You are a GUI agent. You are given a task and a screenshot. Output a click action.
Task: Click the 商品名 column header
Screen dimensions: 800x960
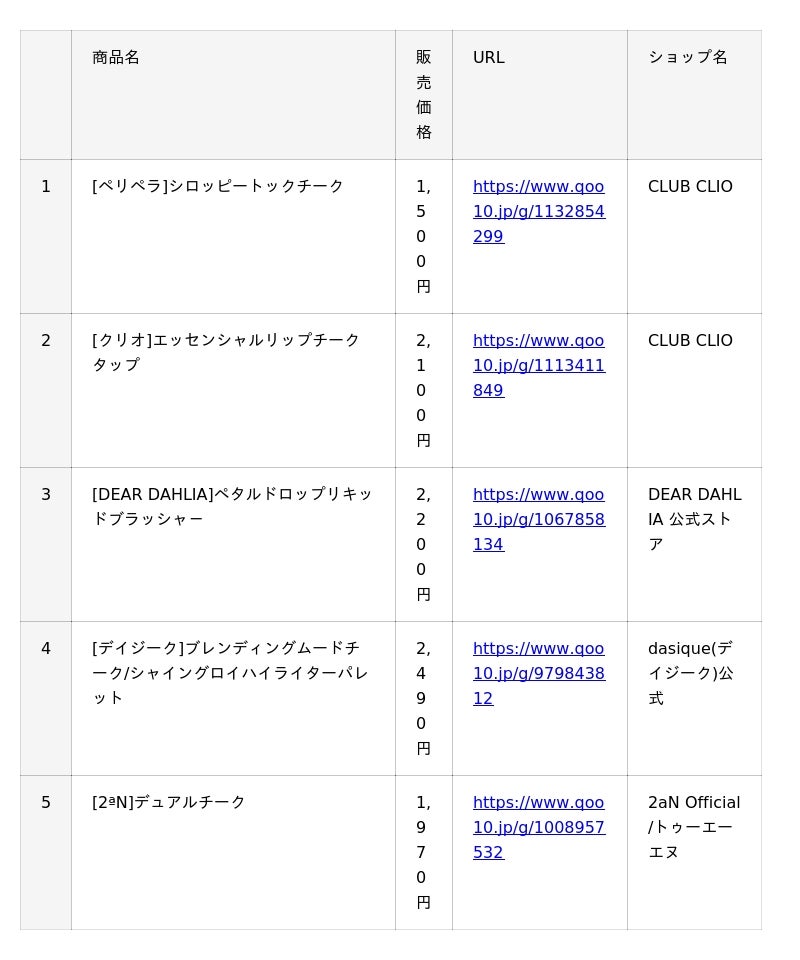click(x=116, y=58)
